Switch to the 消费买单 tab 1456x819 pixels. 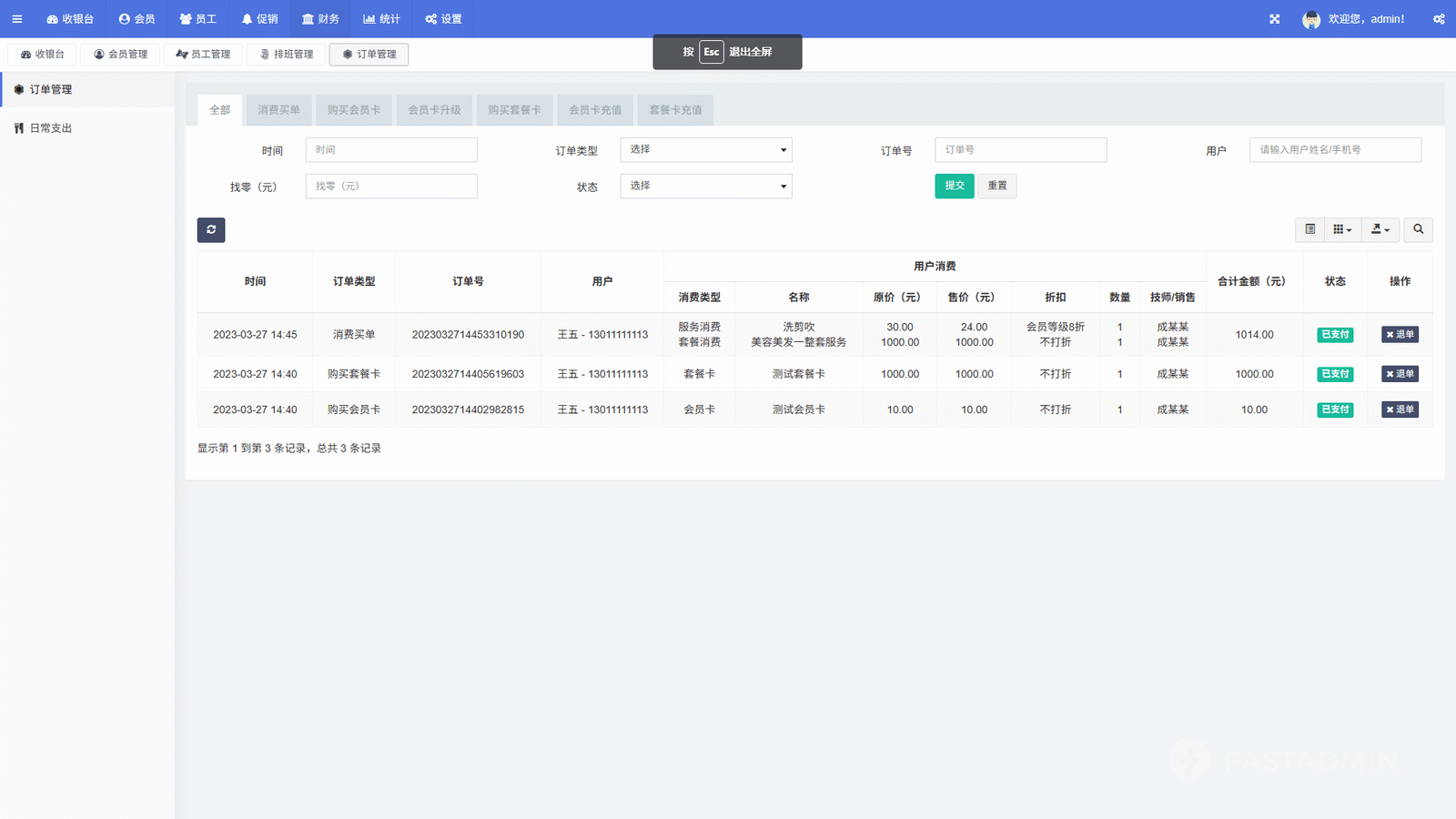tap(278, 110)
